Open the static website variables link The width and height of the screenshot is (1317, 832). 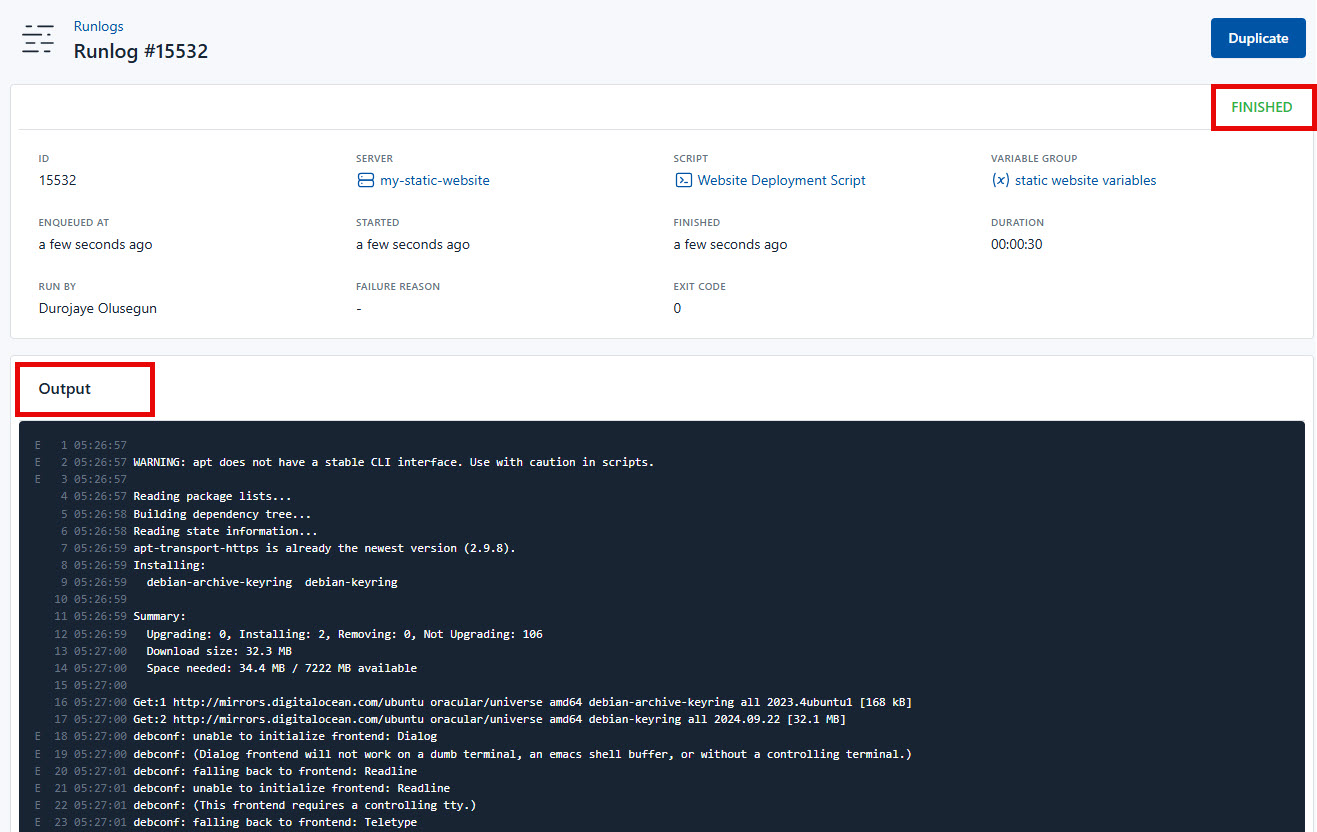1086,180
